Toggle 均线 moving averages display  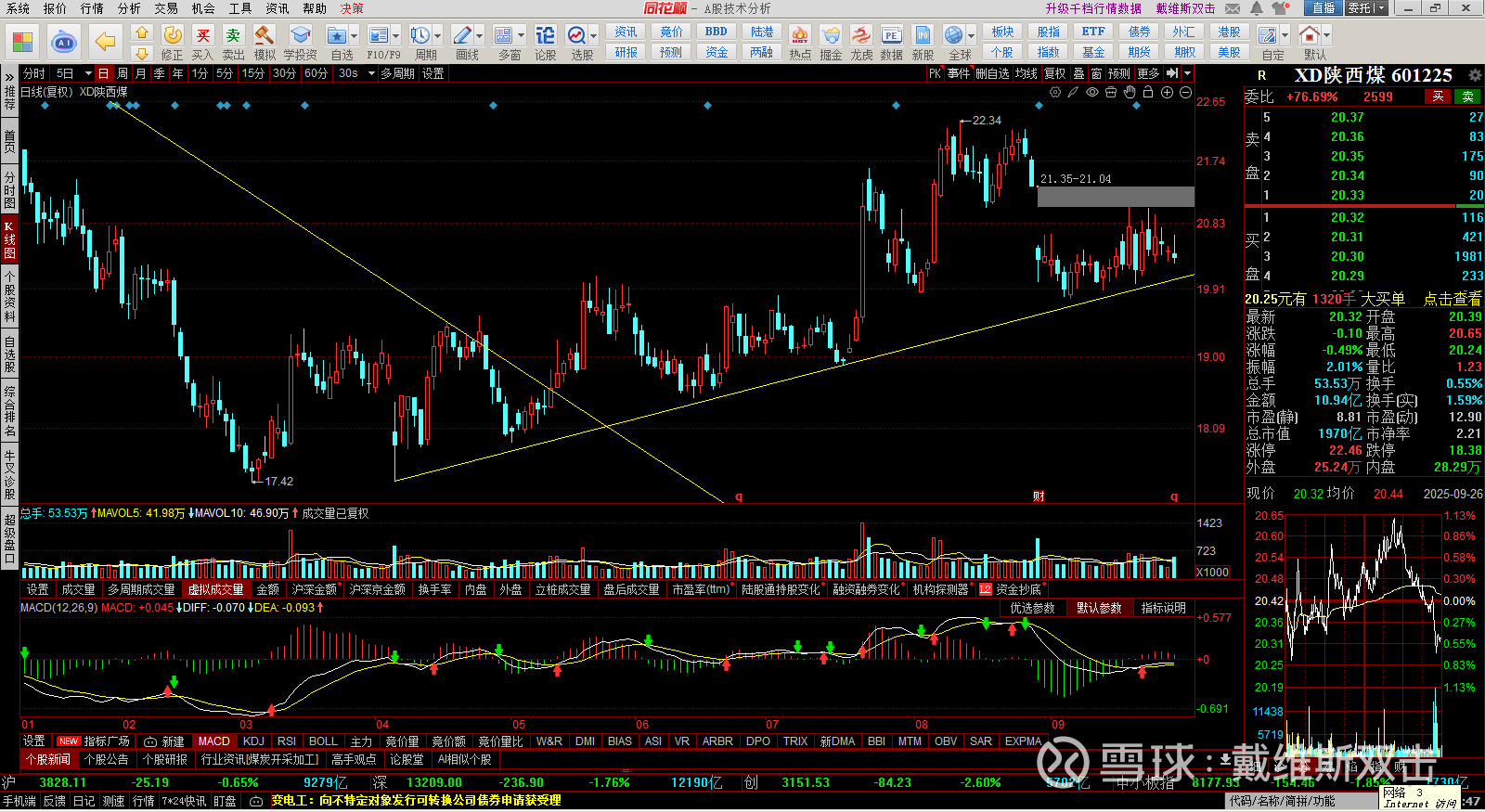(x=1027, y=73)
